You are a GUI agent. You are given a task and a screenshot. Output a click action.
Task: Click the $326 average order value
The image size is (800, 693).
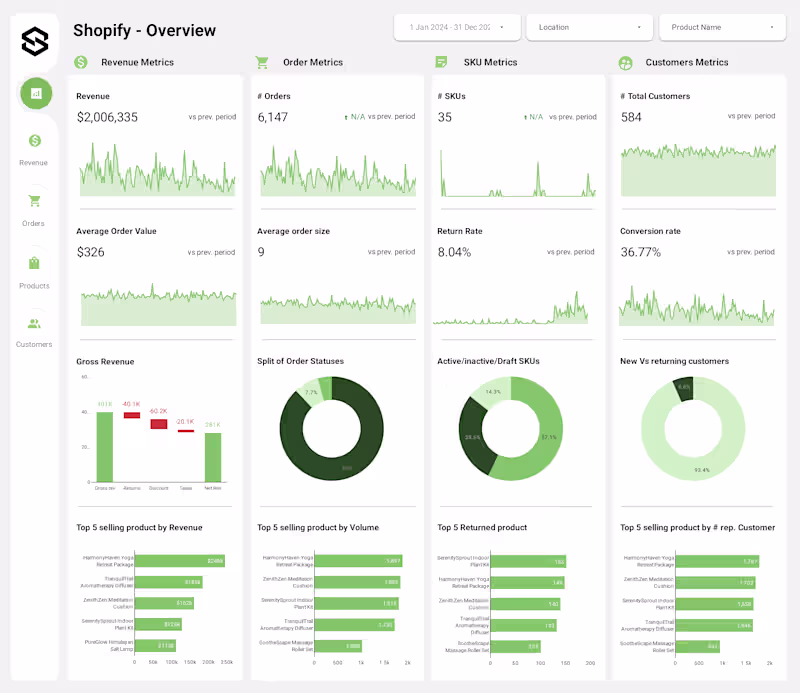click(x=90, y=252)
